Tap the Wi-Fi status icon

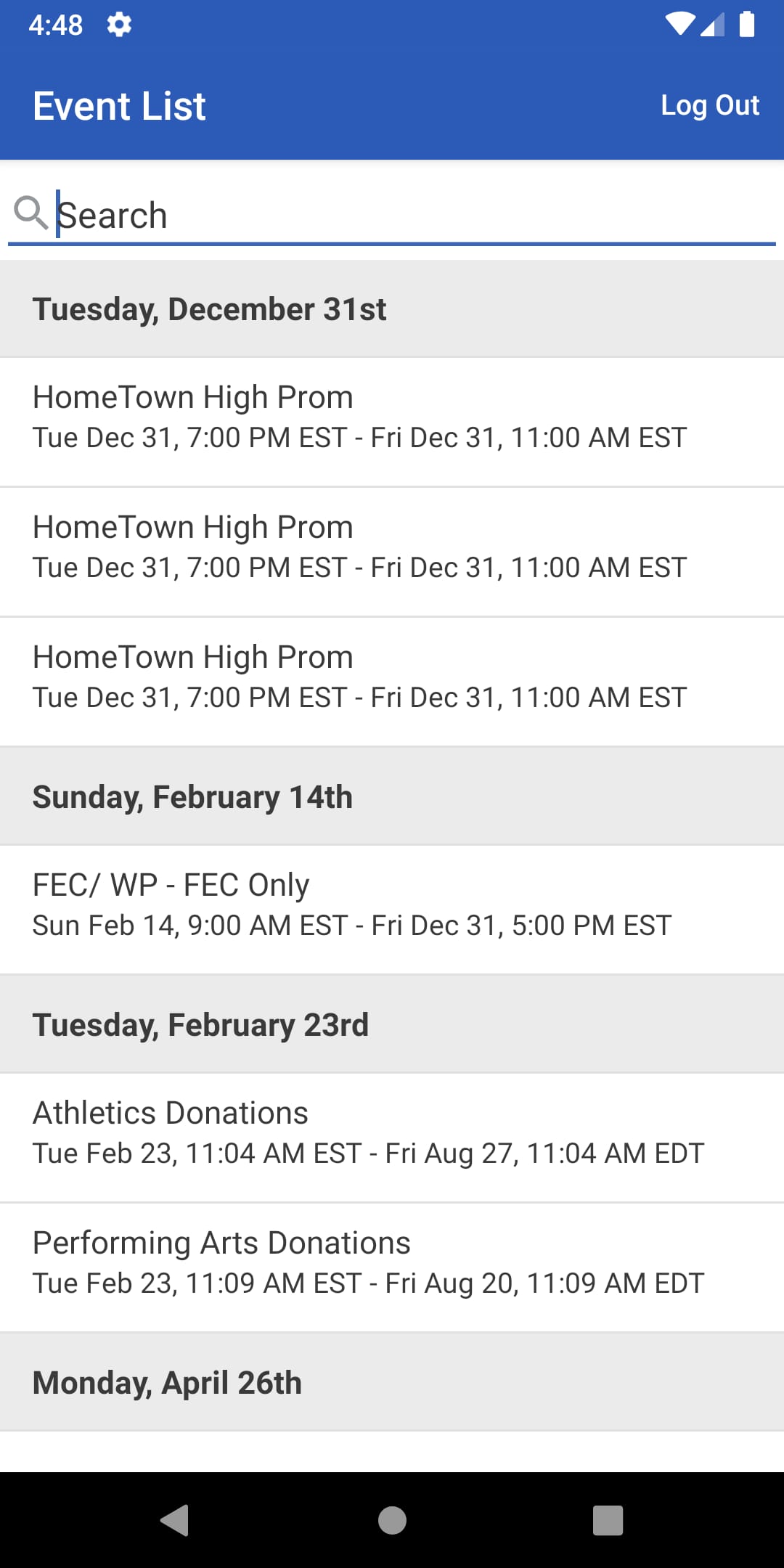click(679, 25)
